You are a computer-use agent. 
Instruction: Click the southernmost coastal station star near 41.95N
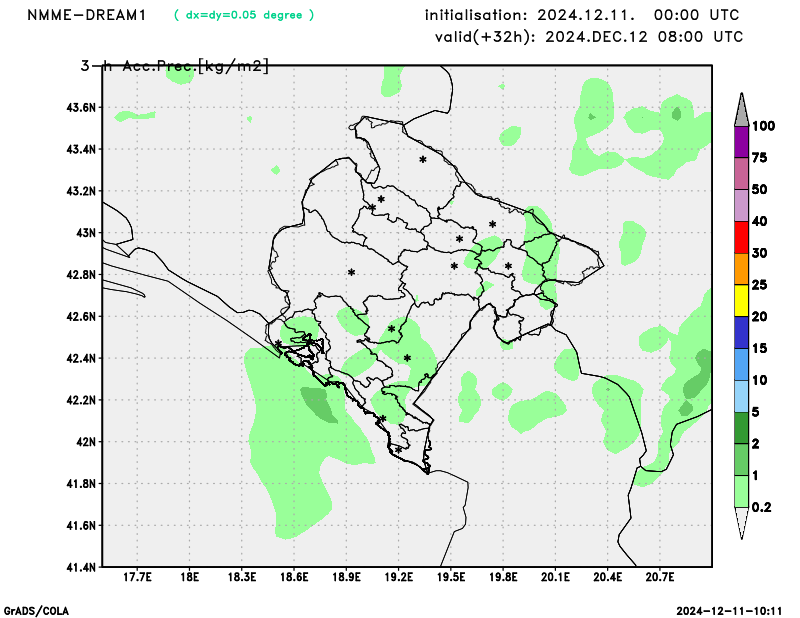click(x=398, y=450)
